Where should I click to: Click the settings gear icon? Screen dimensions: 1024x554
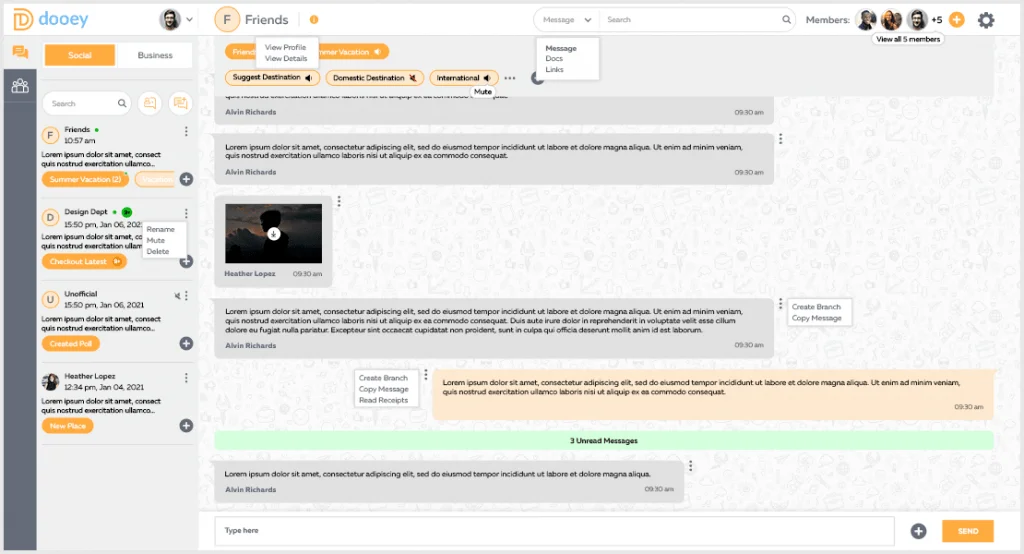[x=986, y=20]
